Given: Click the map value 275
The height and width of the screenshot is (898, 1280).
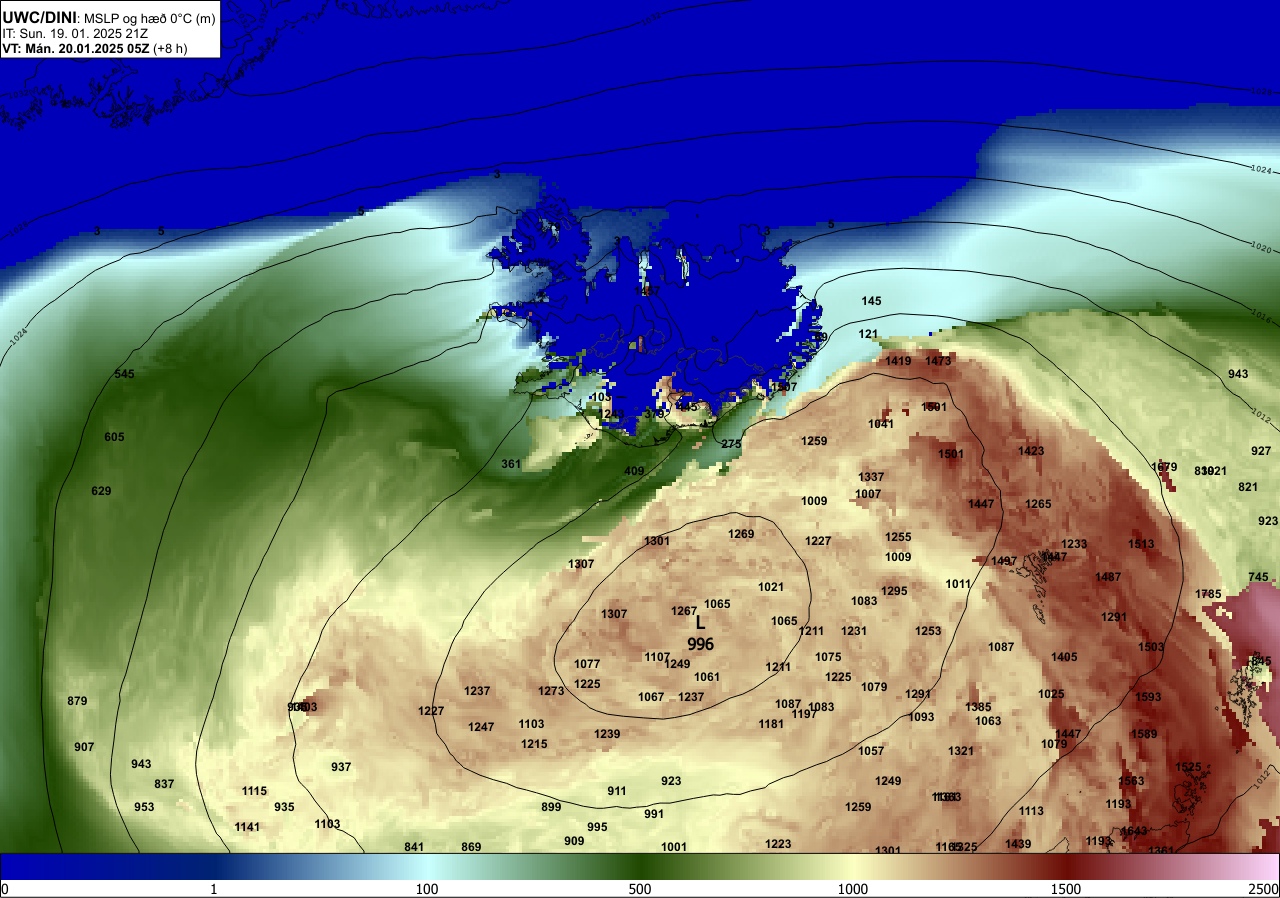Looking at the screenshot, I should click(x=731, y=444).
